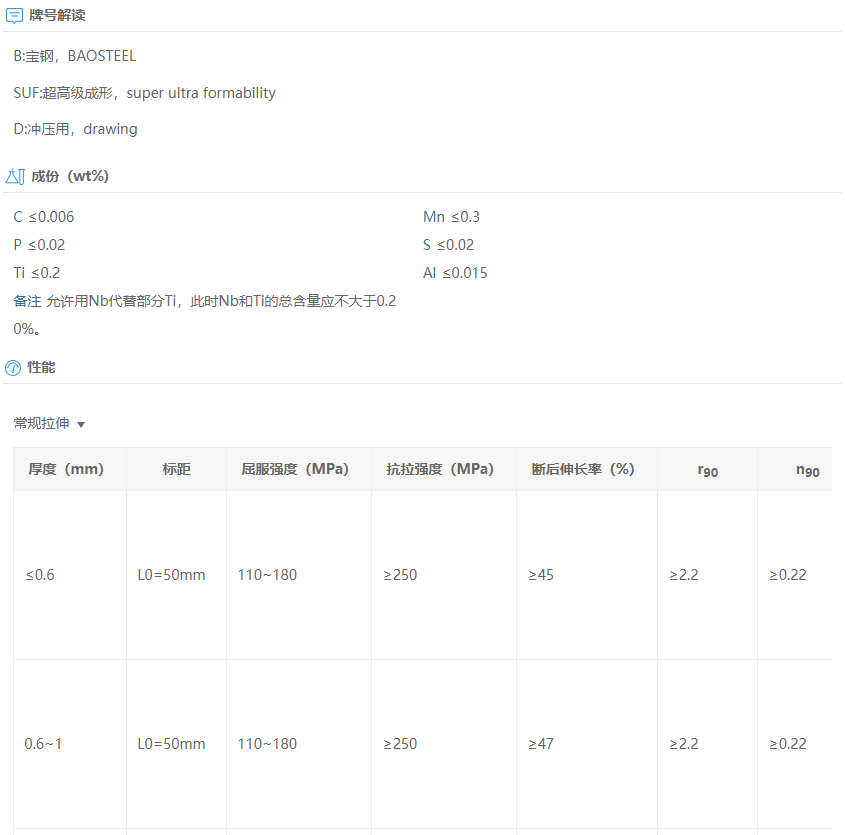
Task: Select the D:冲压用, drawing line
Action: tap(75, 129)
